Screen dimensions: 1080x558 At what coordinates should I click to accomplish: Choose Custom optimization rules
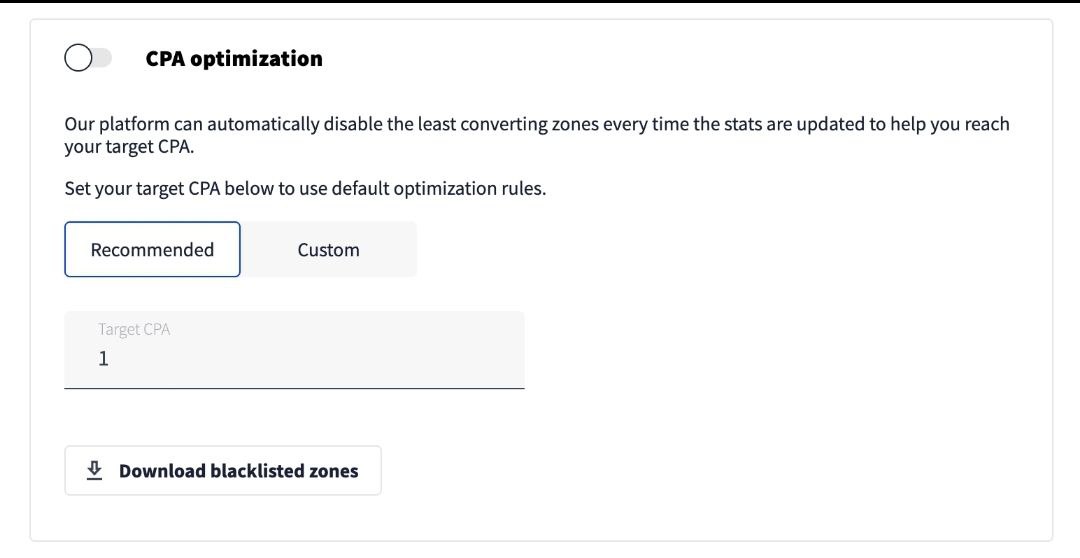click(x=328, y=250)
